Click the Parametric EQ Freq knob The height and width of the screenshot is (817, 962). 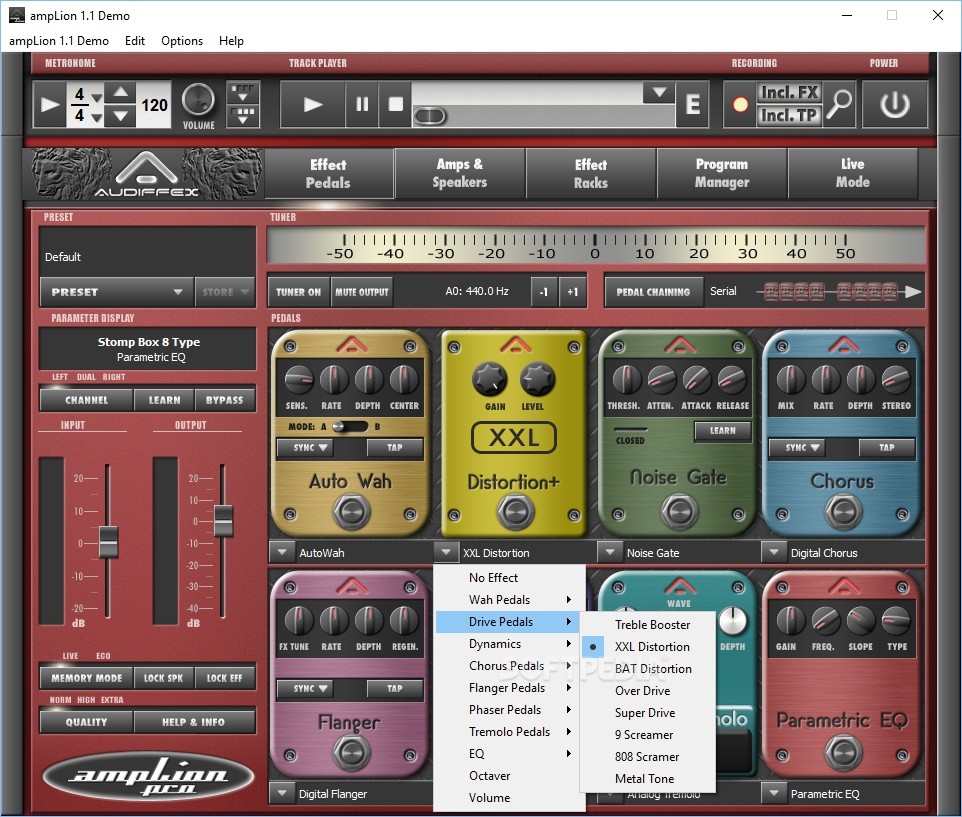[x=825, y=621]
